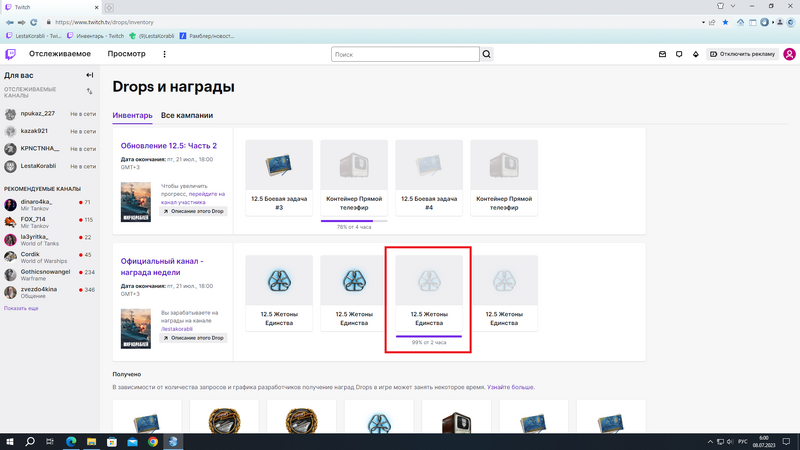Open the user profile avatar menu
Viewport: 800px width, 450px height.
[789, 54]
